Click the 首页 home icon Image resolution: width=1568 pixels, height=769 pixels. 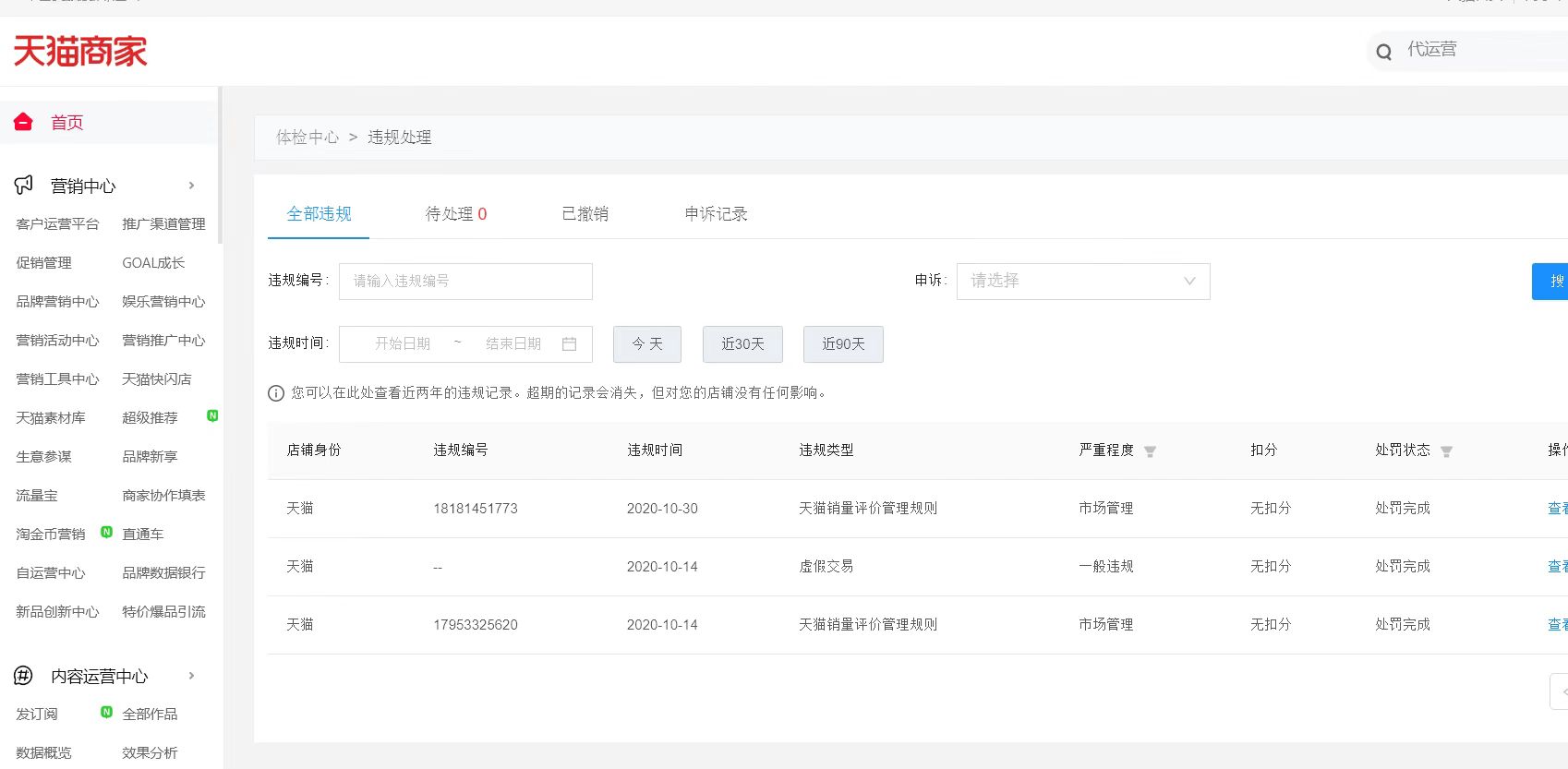click(23, 122)
